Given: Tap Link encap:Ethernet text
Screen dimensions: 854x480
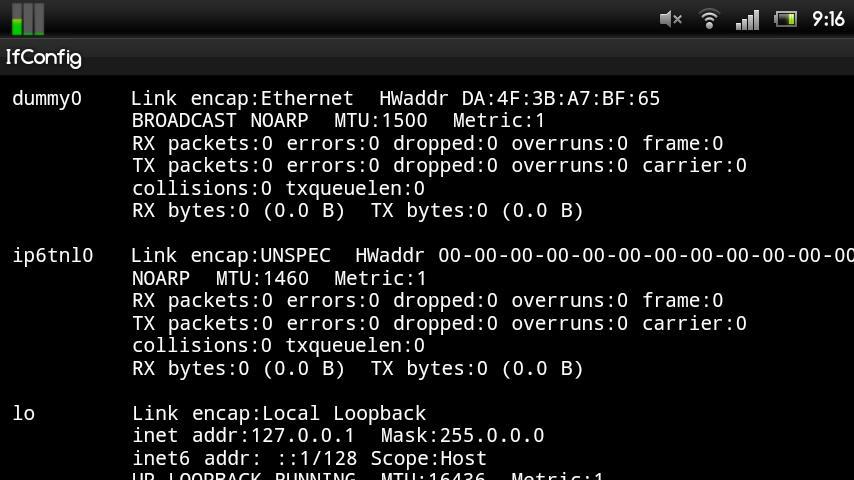Looking at the screenshot, I should [242, 99].
